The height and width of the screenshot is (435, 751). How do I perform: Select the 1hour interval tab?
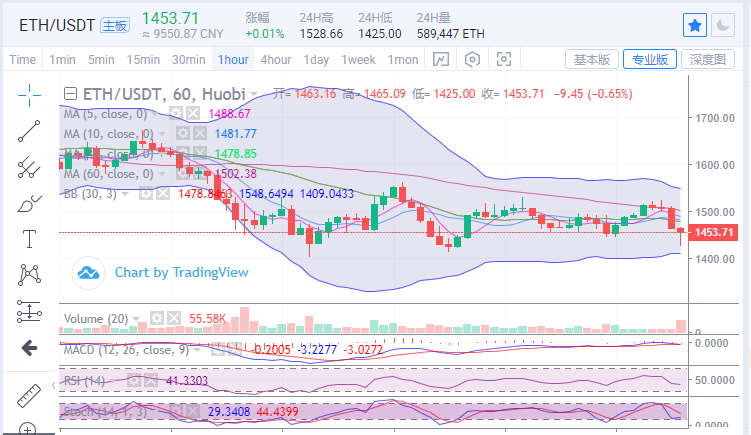pos(233,59)
